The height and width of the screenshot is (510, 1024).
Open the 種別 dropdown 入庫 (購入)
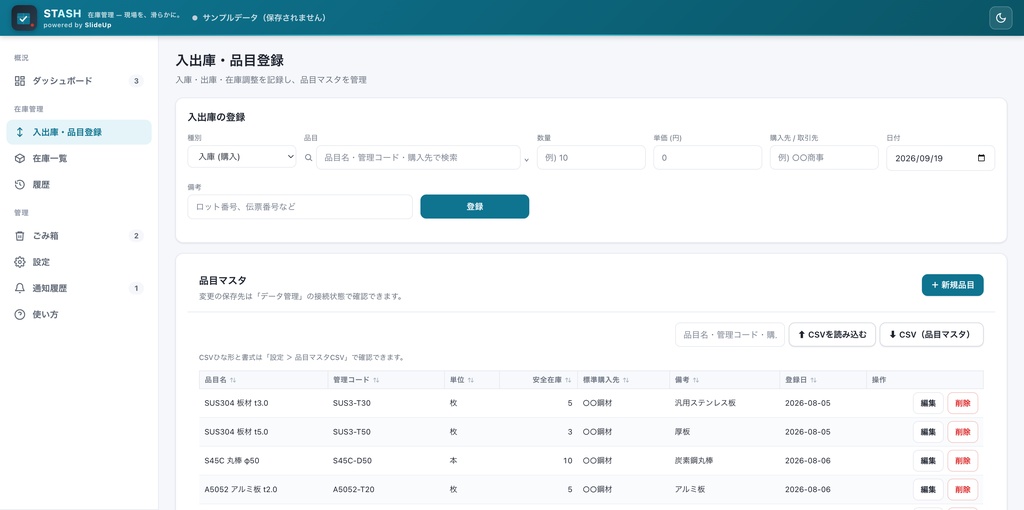point(242,157)
